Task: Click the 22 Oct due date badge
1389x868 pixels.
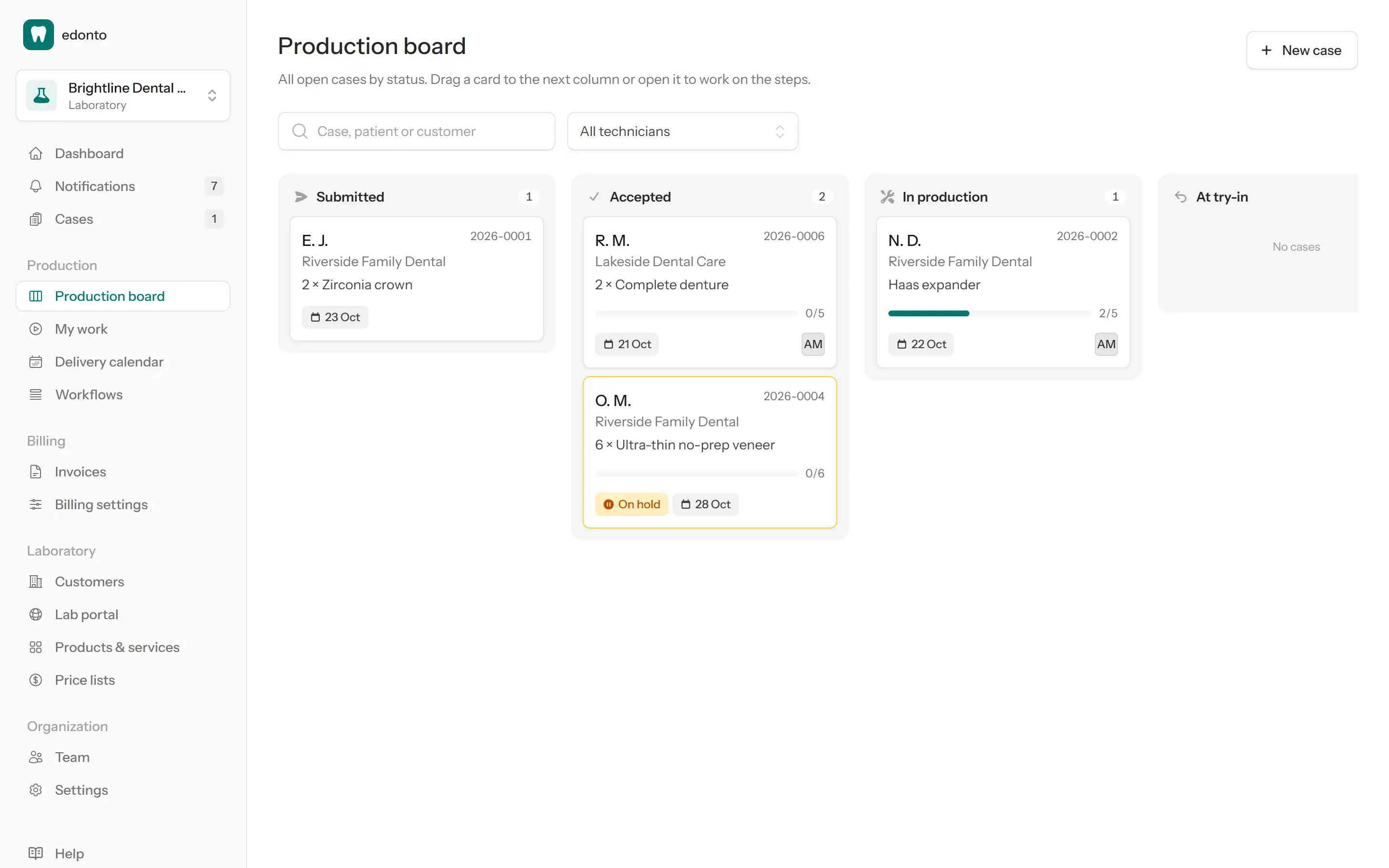Action: (x=921, y=344)
